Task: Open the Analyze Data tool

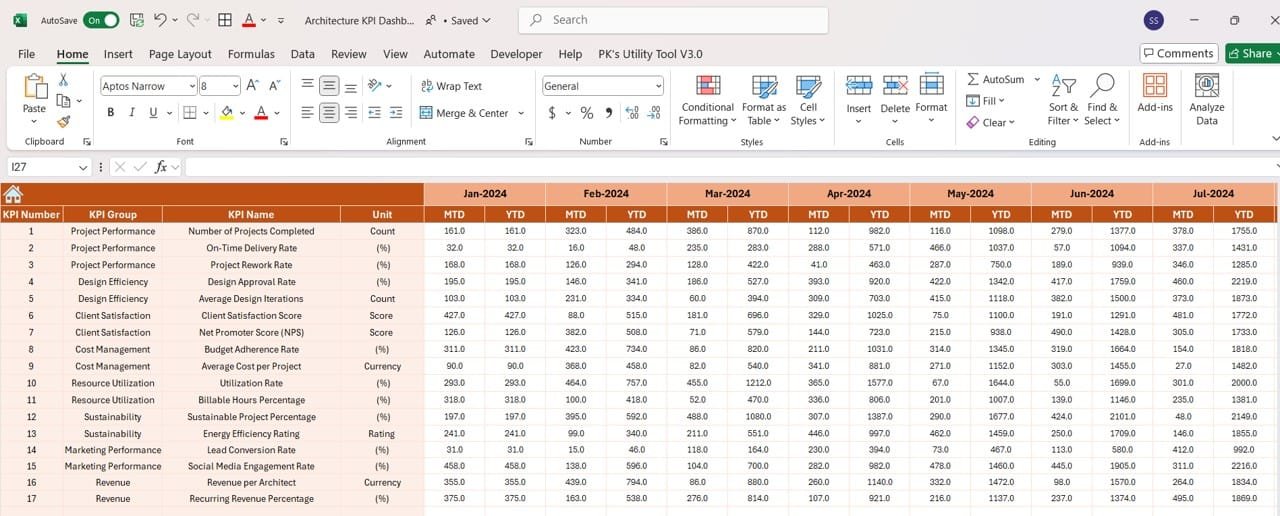Action: click(x=1206, y=100)
